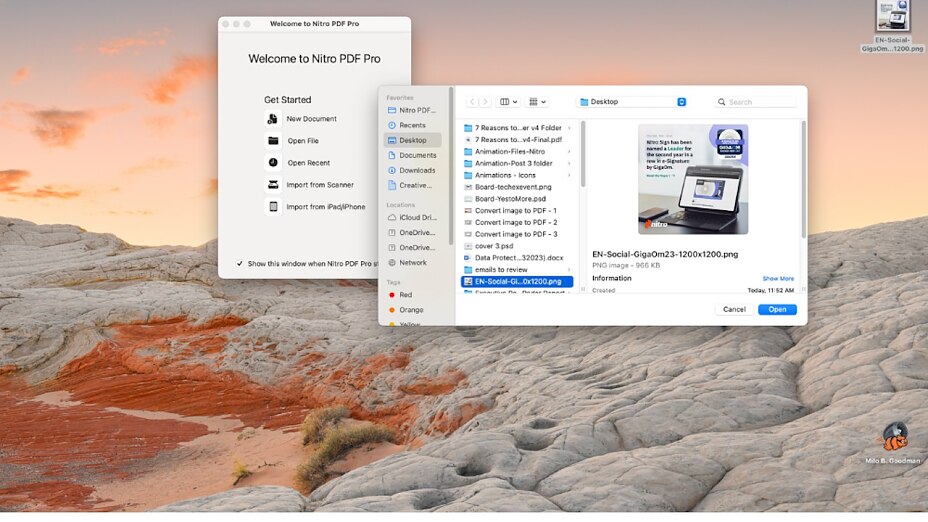
Task: Select Nitro PDF in Favorites sidebar
Action: (x=412, y=110)
